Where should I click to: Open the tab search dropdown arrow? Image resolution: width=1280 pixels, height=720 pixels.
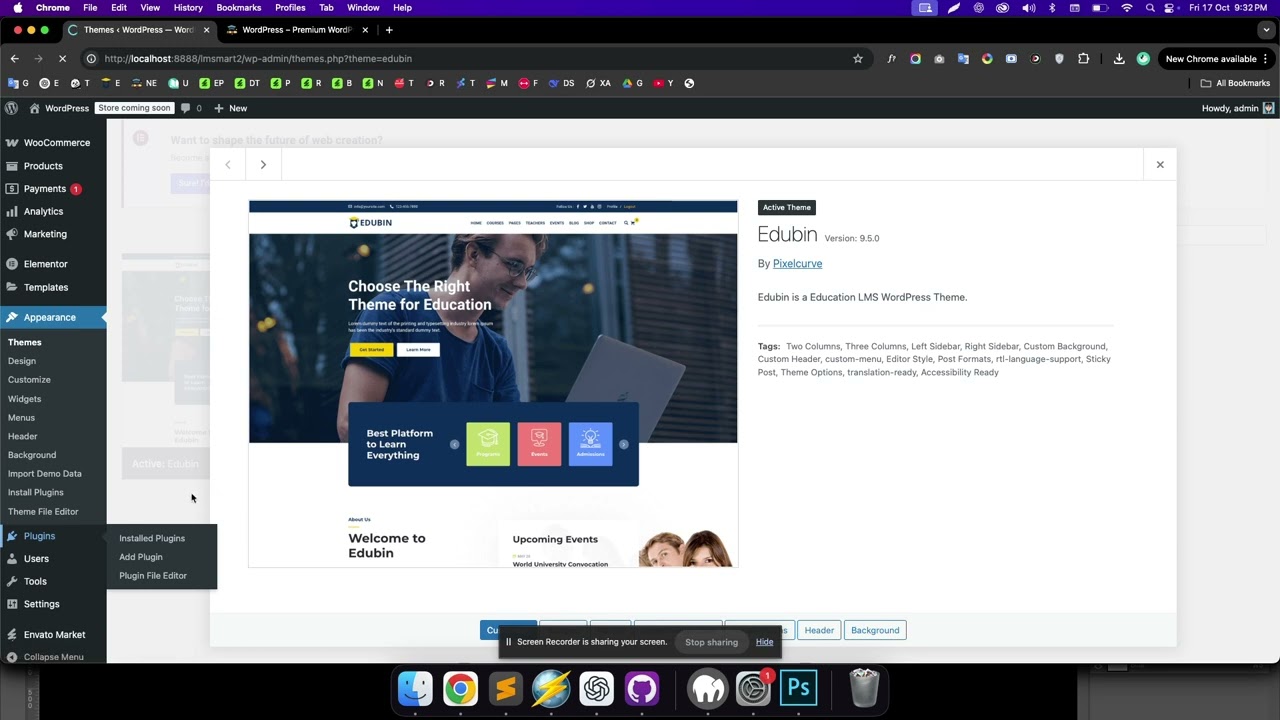tap(1266, 30)
